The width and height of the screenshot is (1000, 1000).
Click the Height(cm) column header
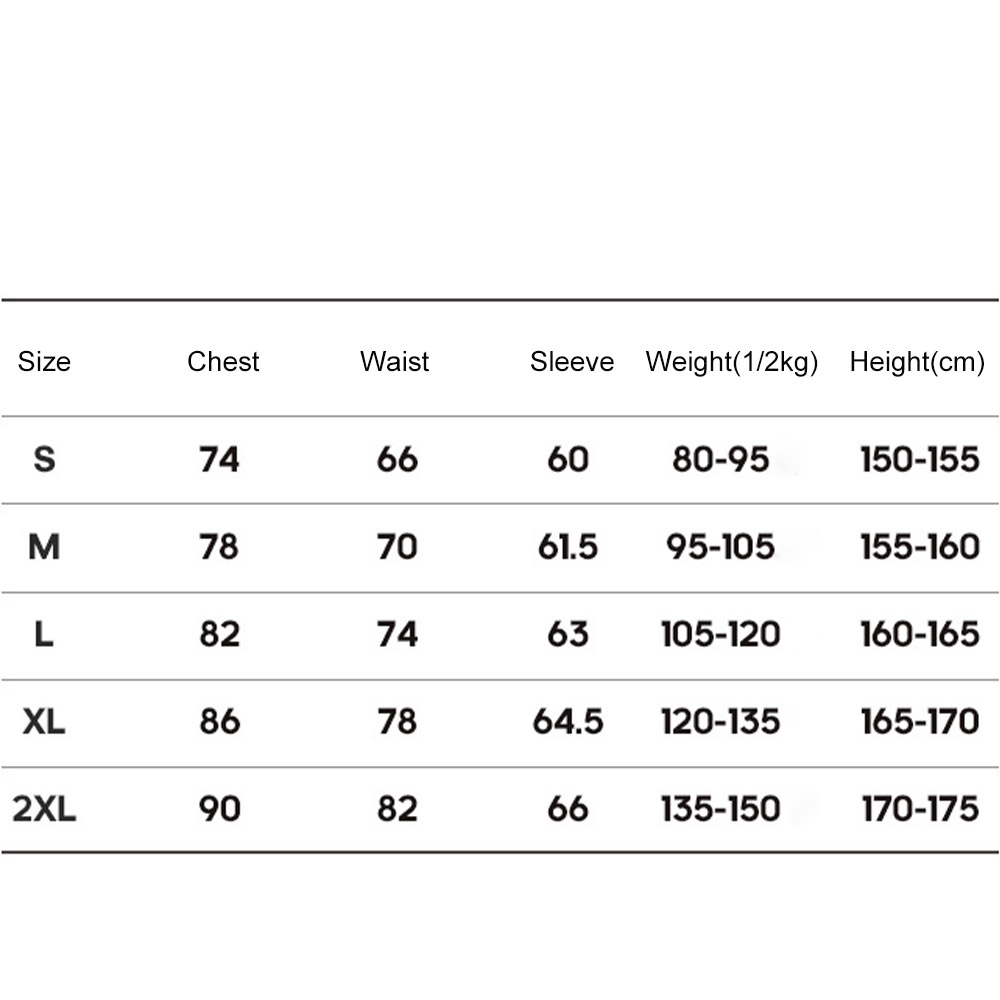[917, 362]
